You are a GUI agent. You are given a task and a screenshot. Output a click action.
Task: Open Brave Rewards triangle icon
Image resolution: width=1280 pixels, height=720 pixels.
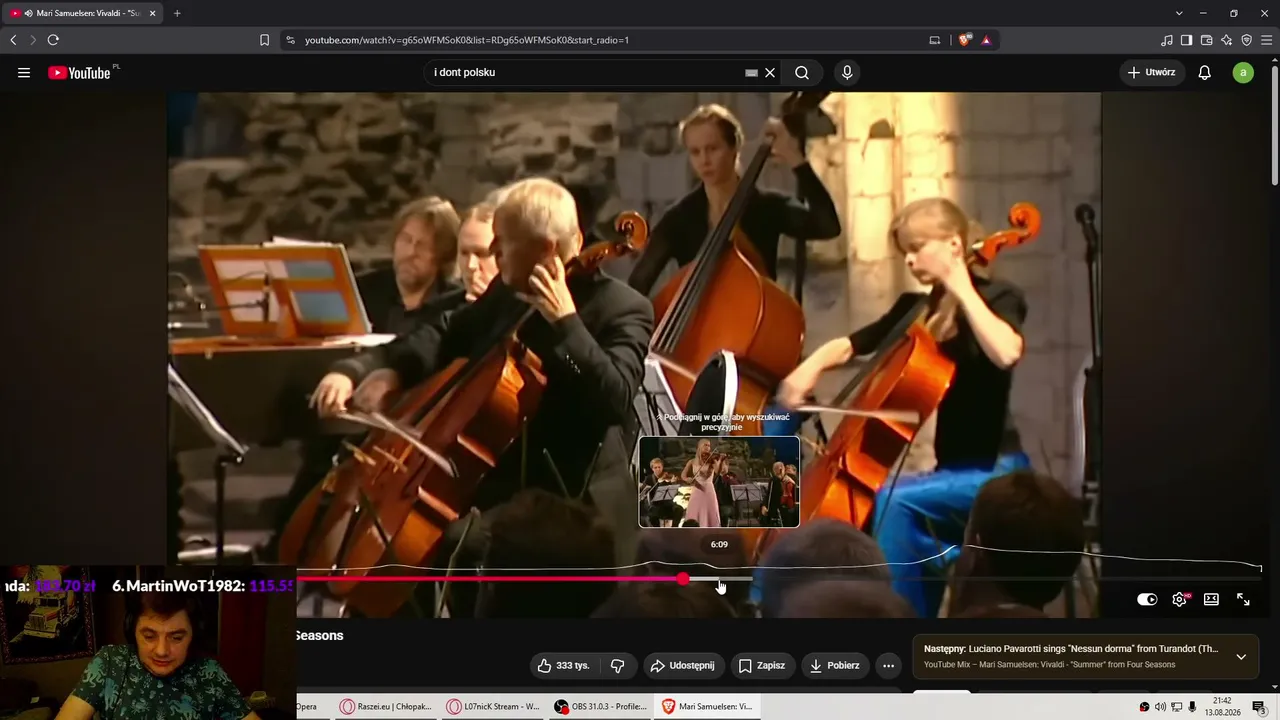(986, 40)
